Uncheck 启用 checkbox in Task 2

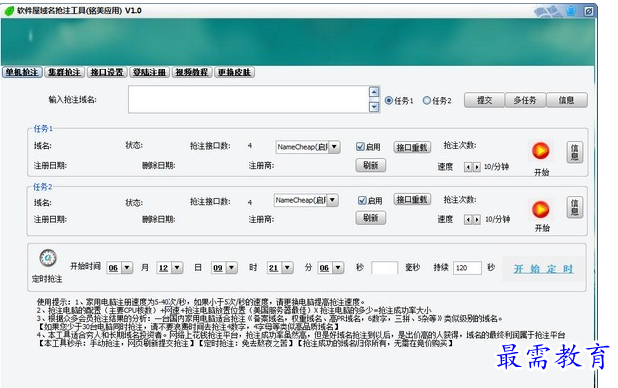362,200
